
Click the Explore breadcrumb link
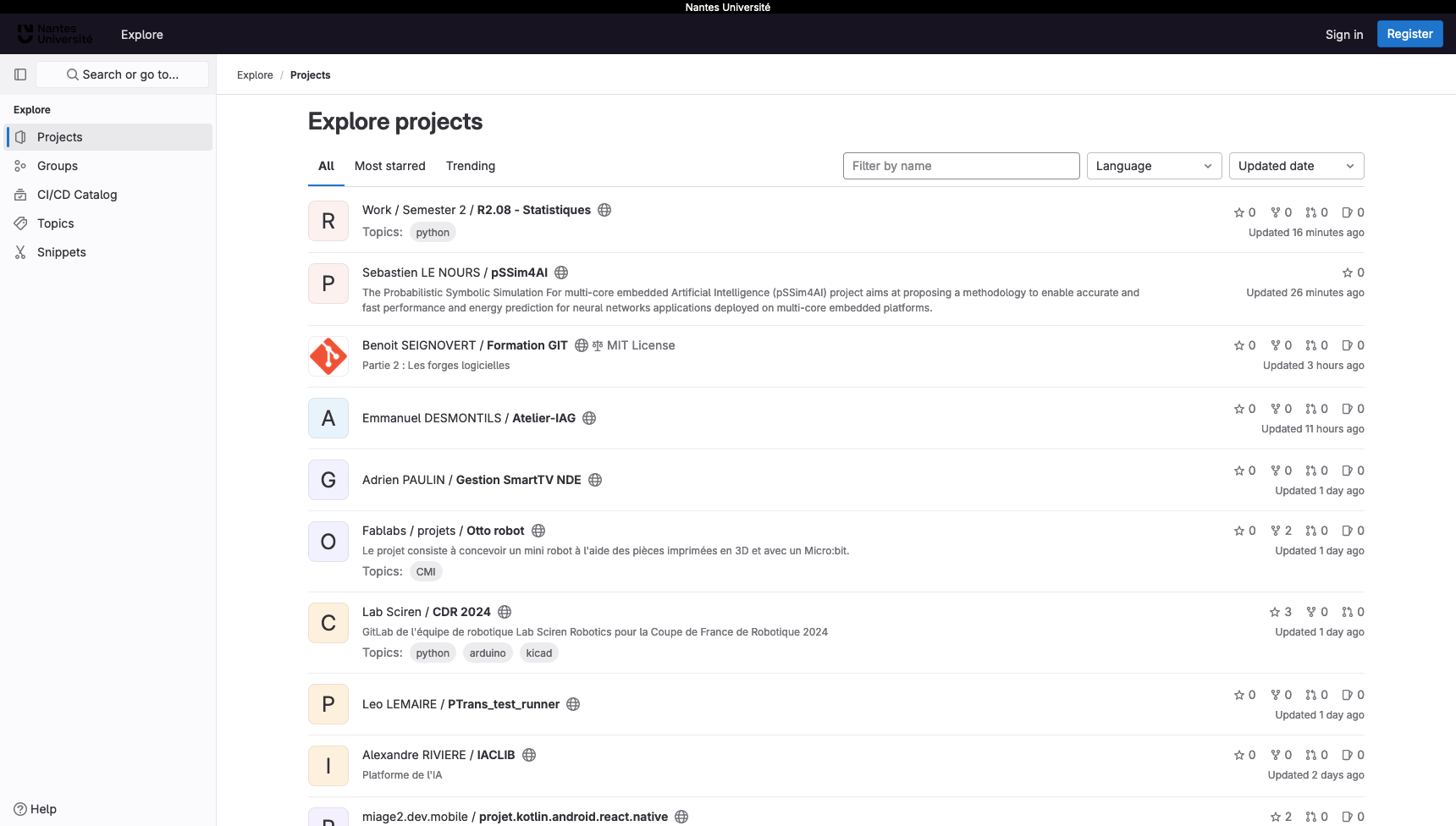255,75
